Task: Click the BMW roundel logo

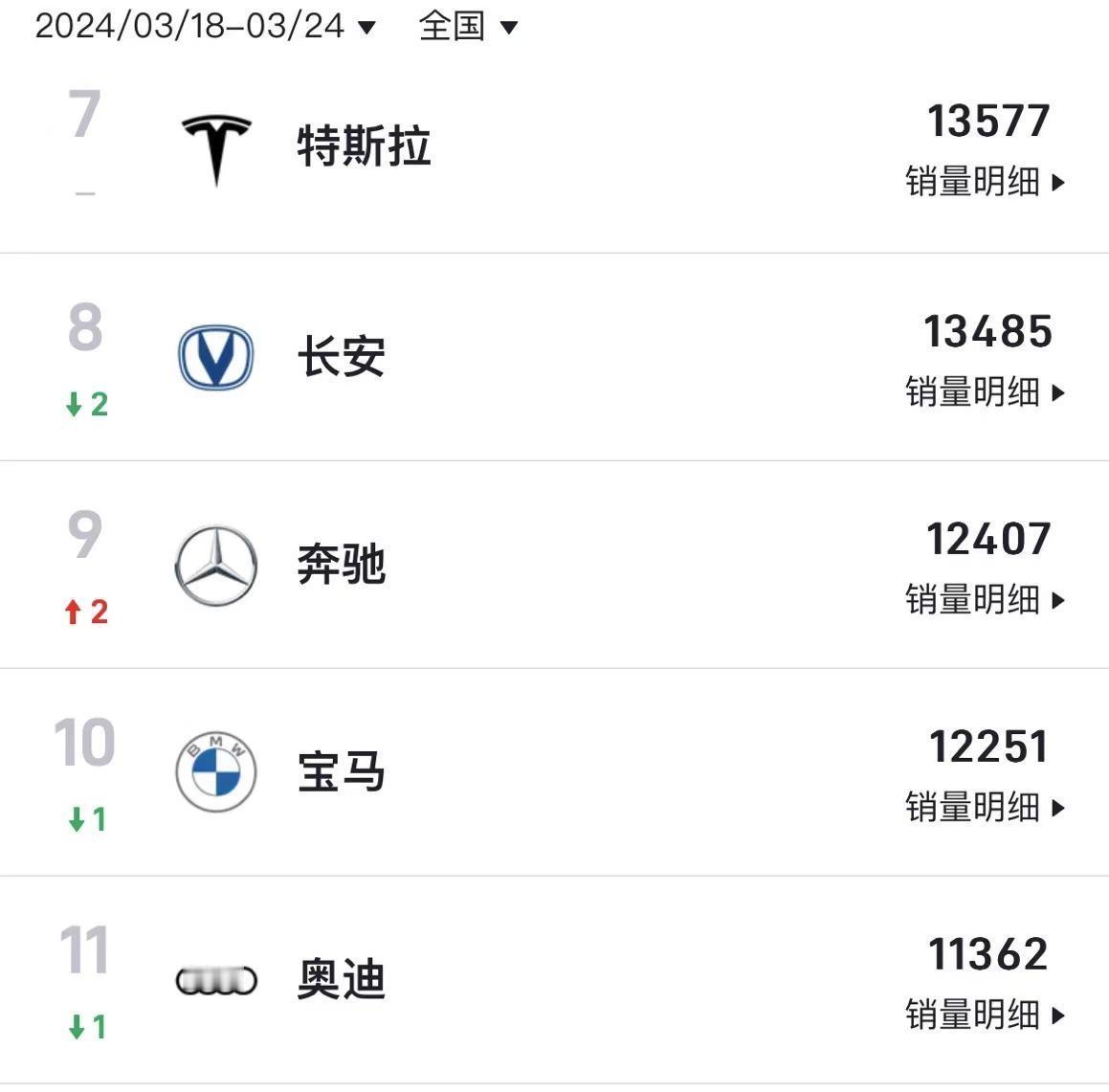Action: coord(215,771)
